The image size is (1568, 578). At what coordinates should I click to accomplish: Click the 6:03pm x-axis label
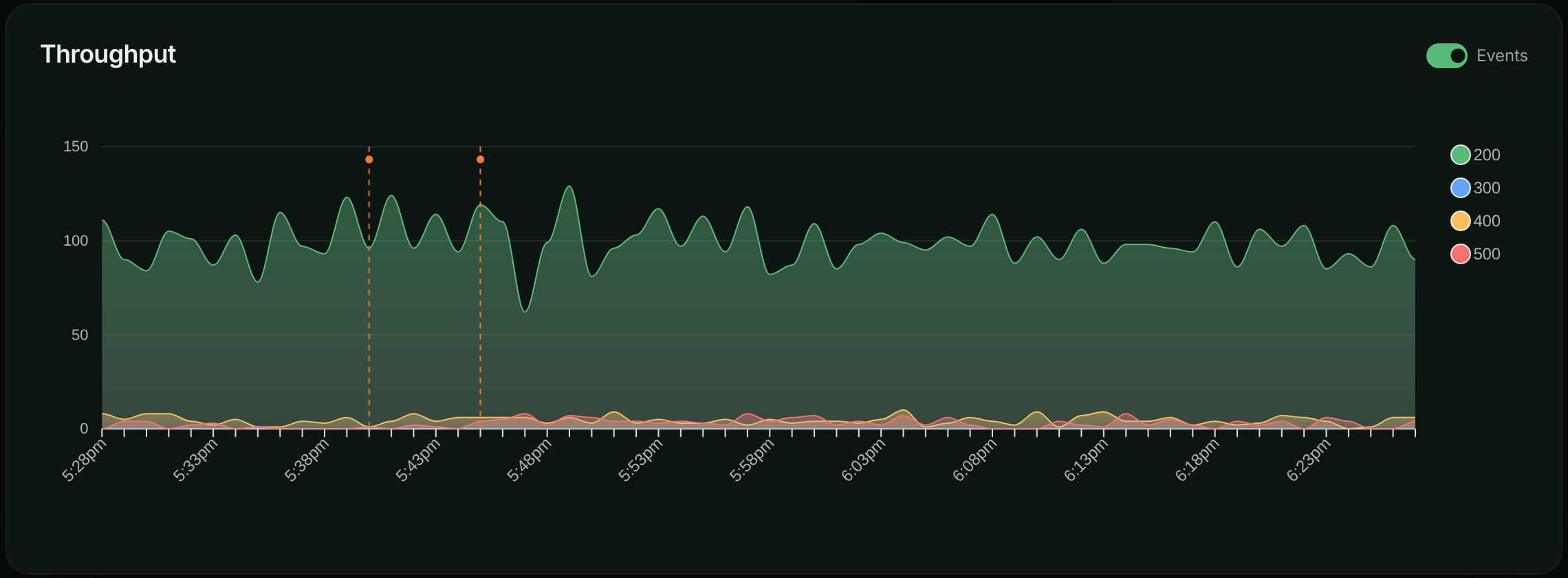pyautogui.click(x=864, y=460)
